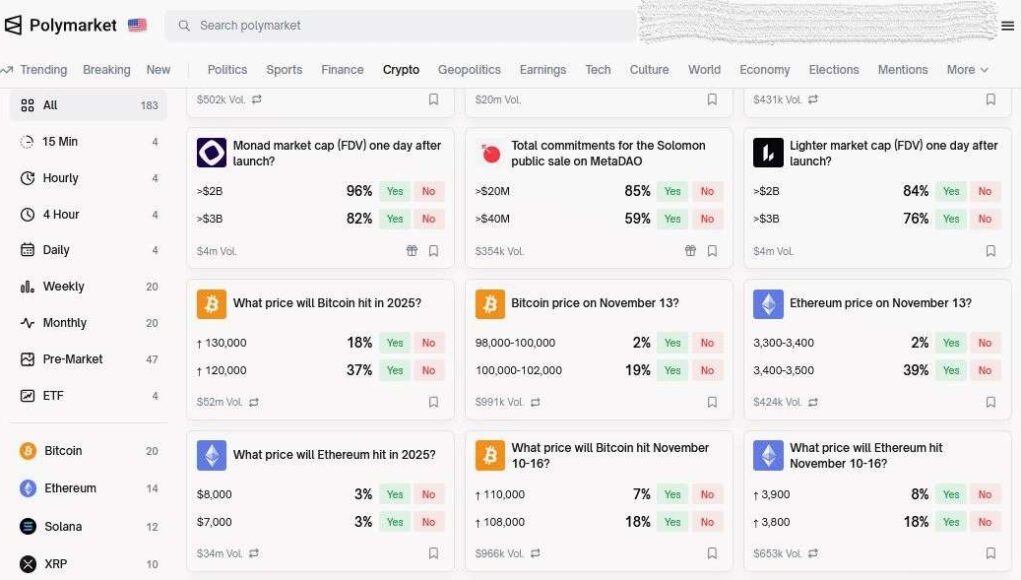1021x580 pixels.
Task: Open the hamburger menu at top right
Action: [1006, 27]
